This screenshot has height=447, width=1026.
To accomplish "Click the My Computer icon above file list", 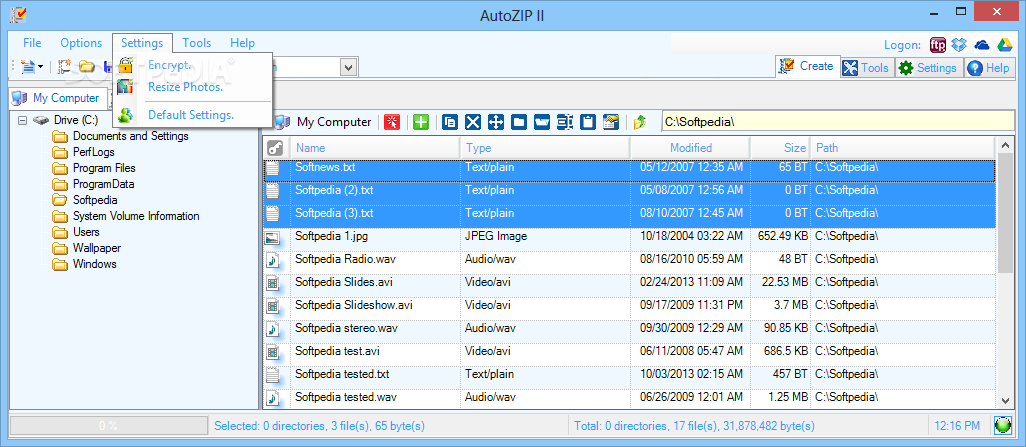I will click(282, 122).
